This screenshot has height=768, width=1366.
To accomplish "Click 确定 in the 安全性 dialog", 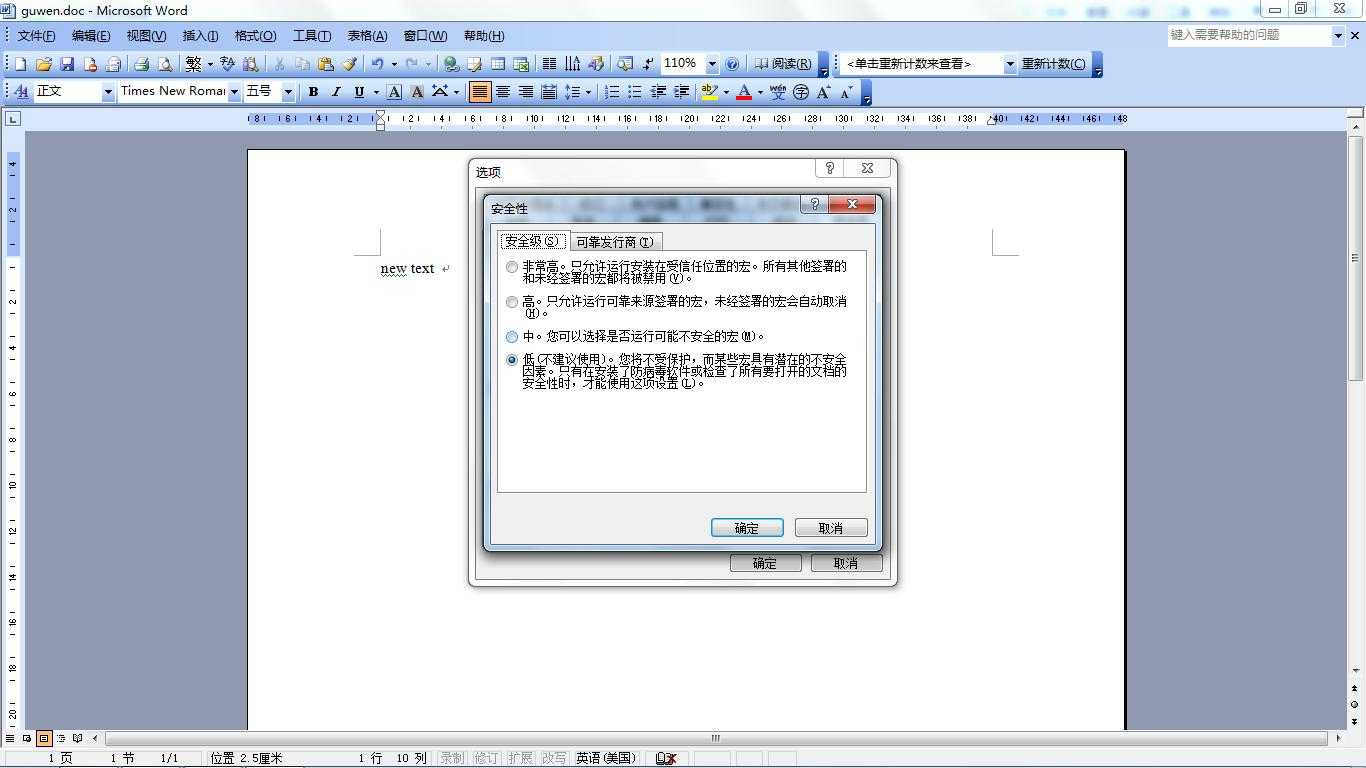I will 747,528.
